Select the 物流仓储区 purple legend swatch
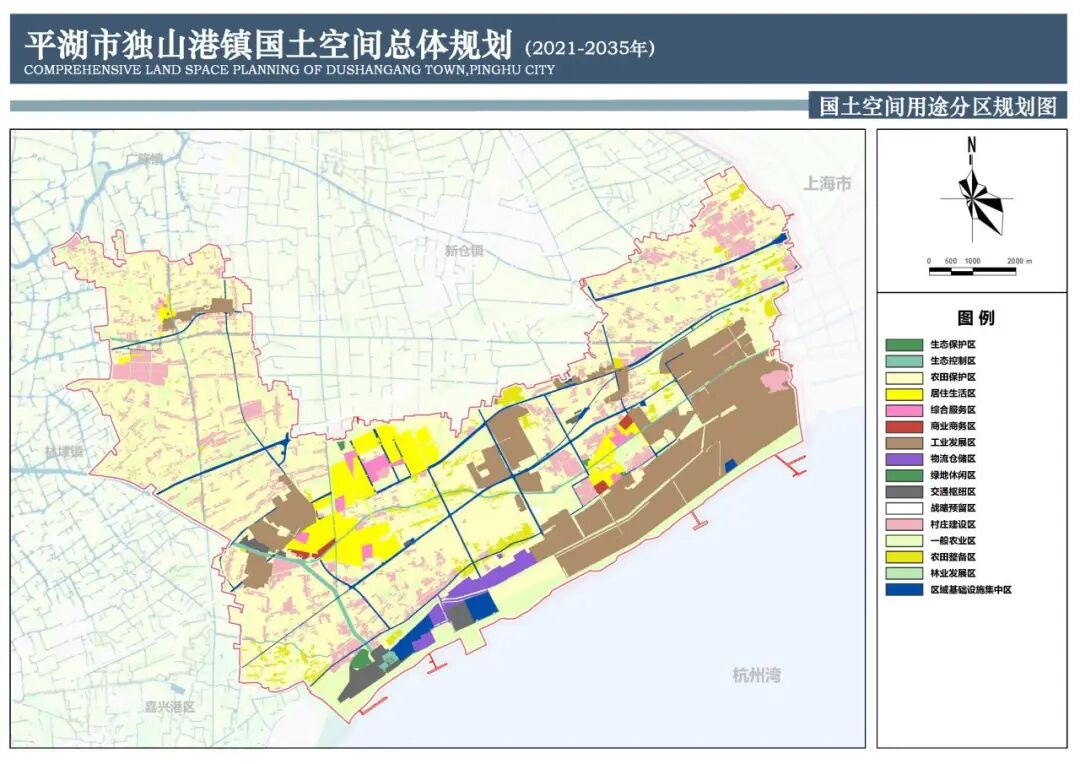The width and height of the screenshot is (1080, 764). coord(903,459)
